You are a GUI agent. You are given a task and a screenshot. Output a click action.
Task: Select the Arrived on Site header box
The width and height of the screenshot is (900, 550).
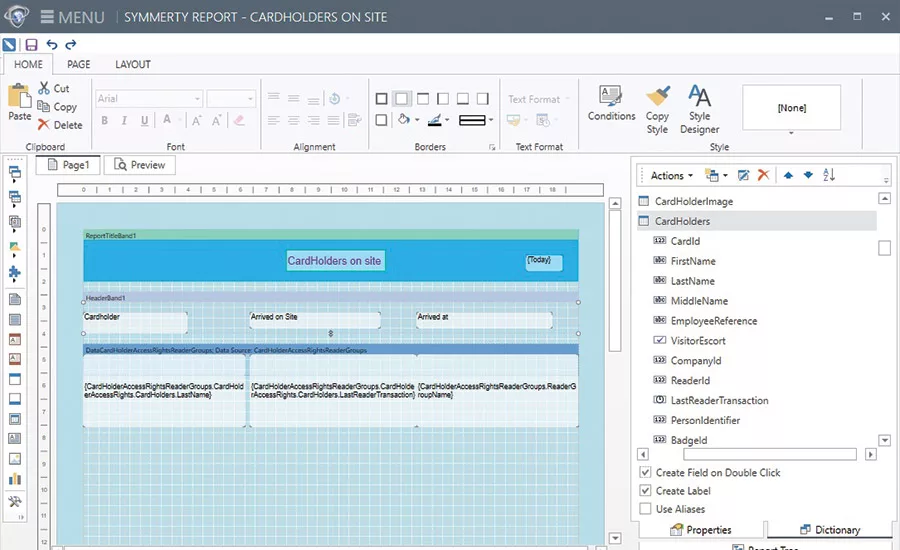(315, 320)
